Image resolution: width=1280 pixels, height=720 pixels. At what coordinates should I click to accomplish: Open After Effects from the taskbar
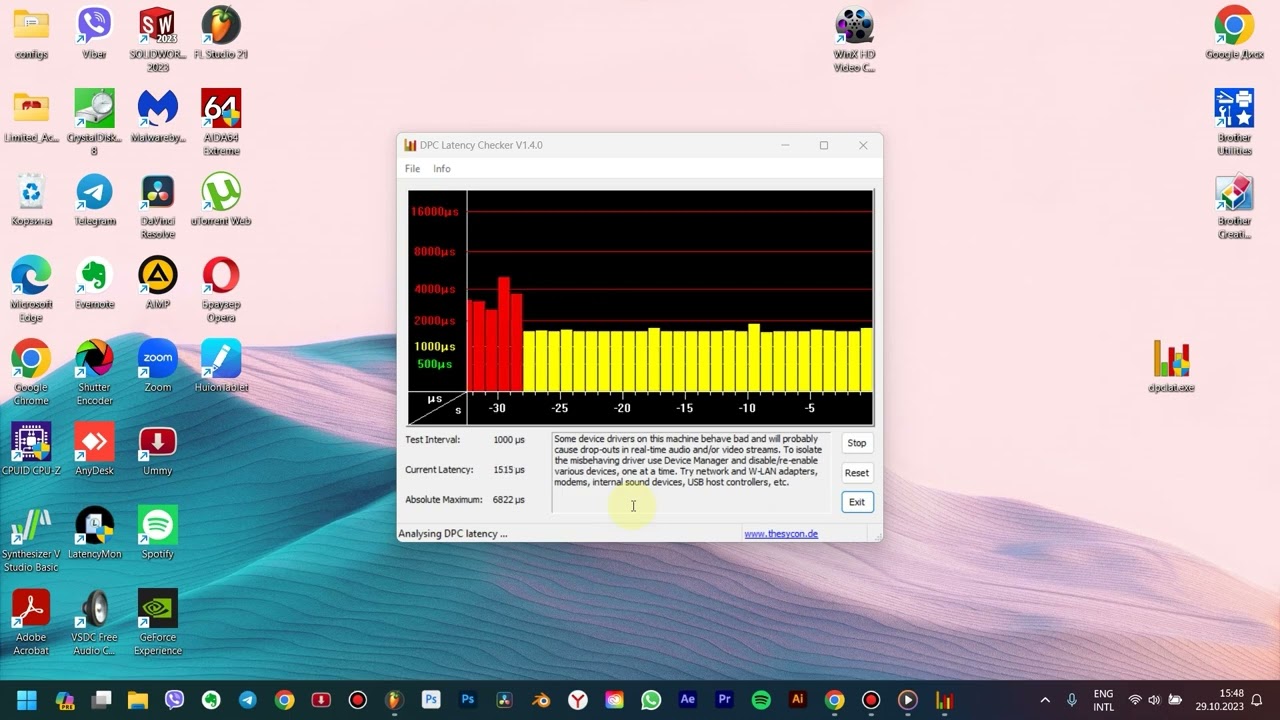point(687,700)
